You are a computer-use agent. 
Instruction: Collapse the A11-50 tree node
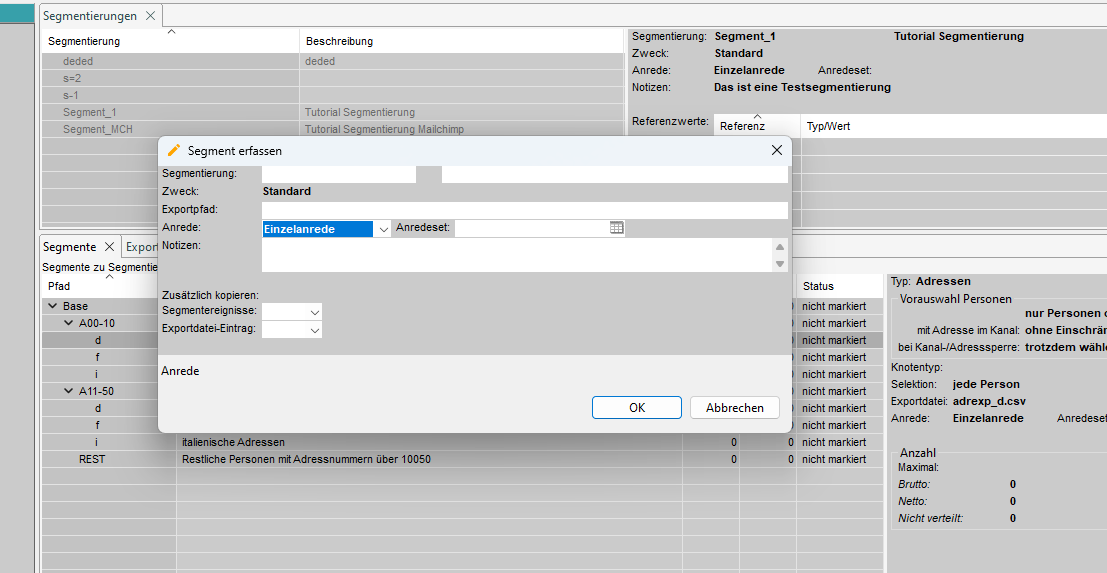[68, 391]
